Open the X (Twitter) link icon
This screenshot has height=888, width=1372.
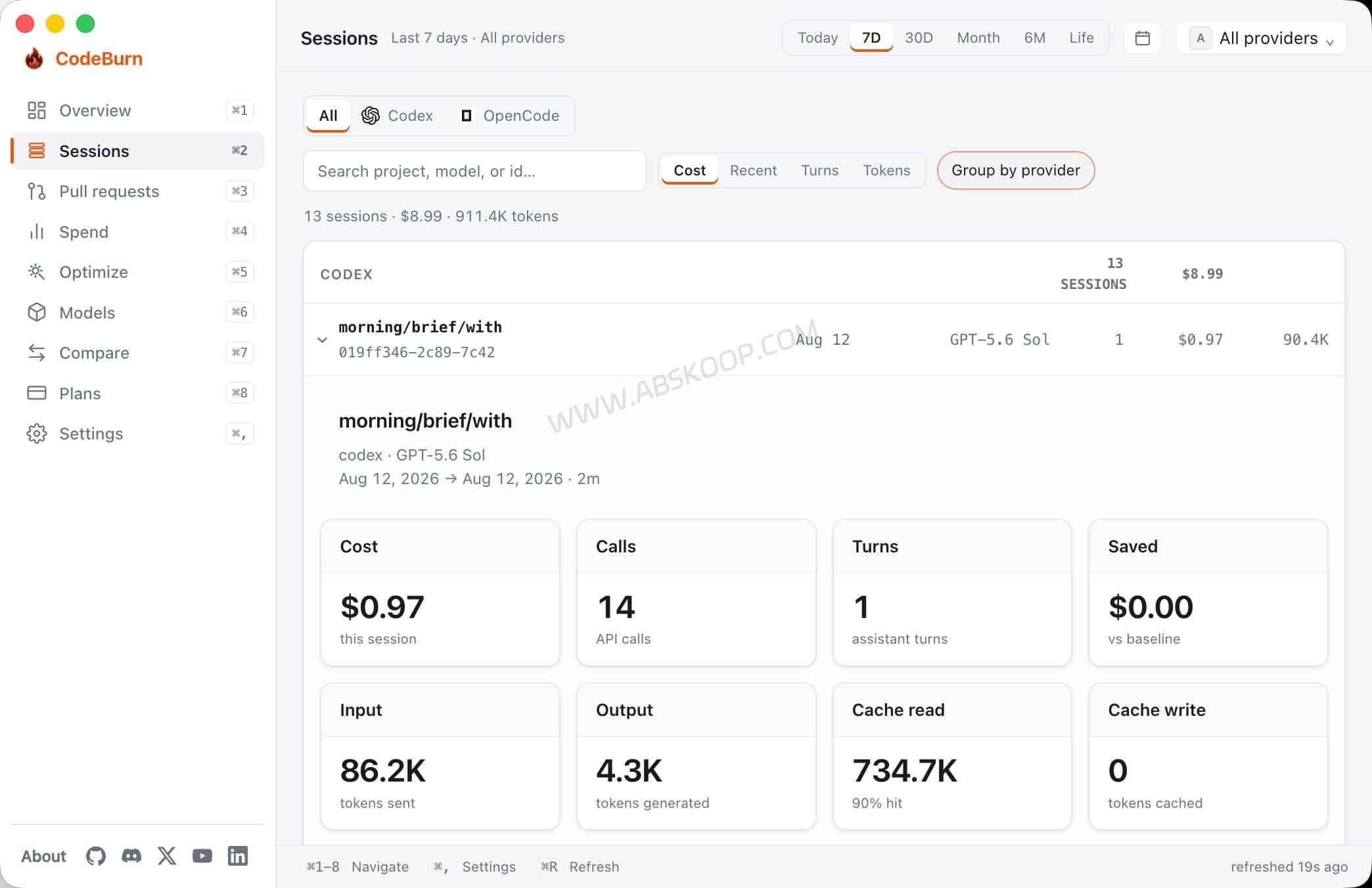[x=167, y=856]
